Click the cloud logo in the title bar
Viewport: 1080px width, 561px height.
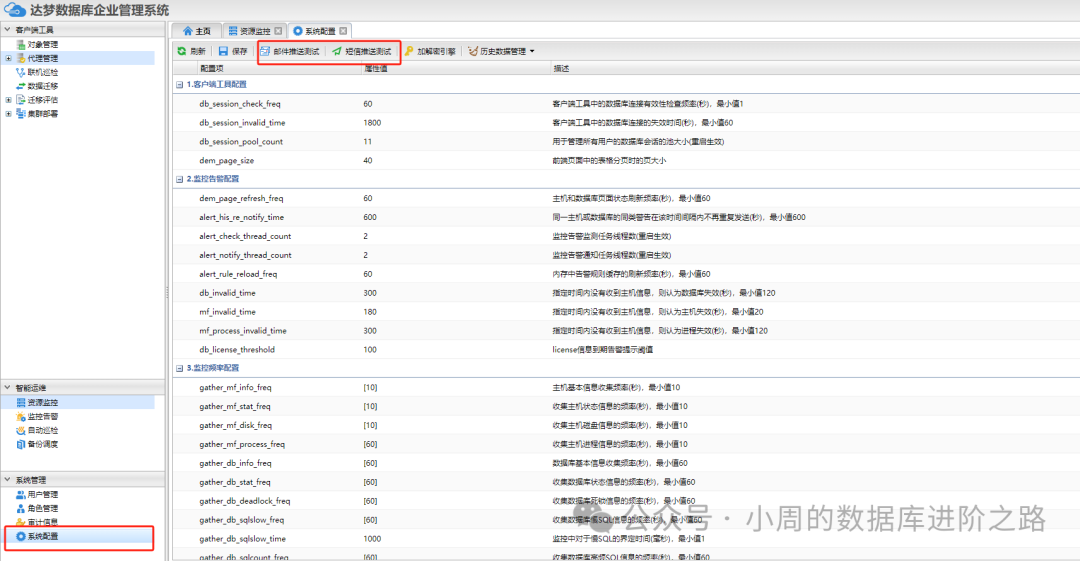pos(14,10)
